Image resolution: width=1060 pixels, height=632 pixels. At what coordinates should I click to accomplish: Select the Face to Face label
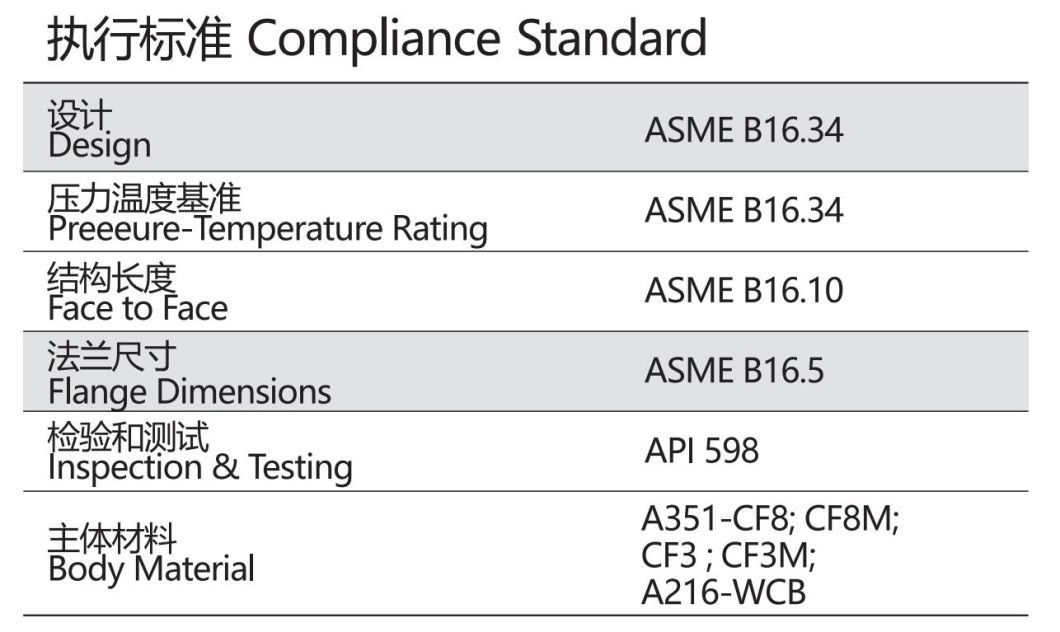138,308
